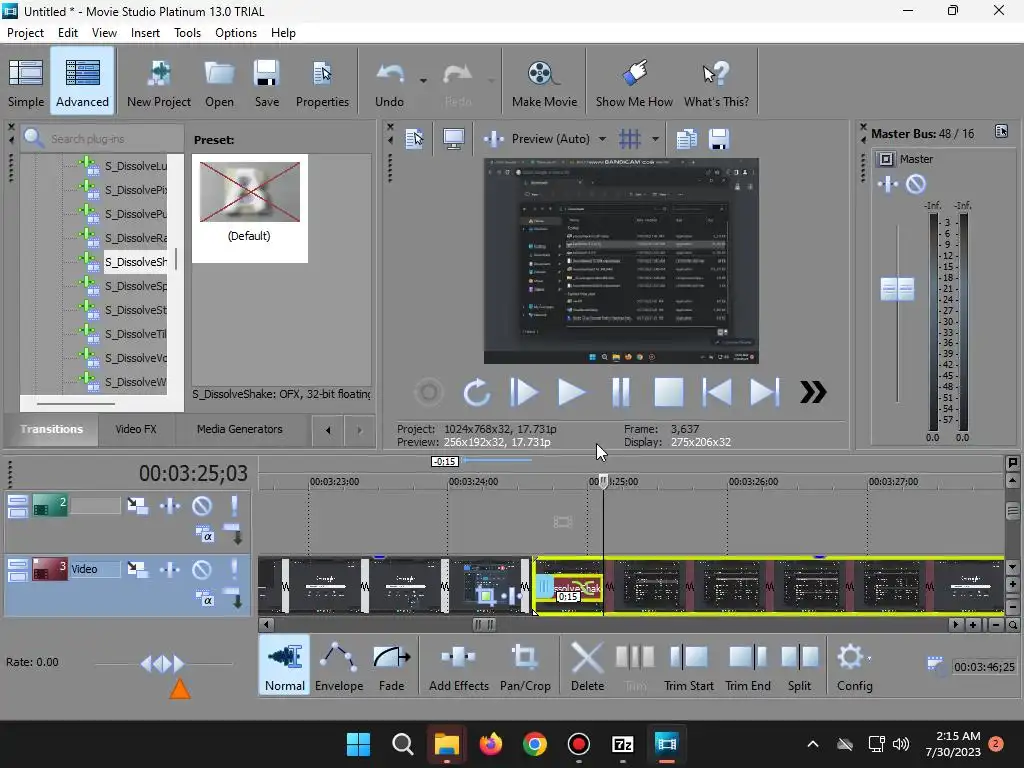1024x768 pixels.
Task: Open overlays grid dropdown arrow
Action: 654,139
